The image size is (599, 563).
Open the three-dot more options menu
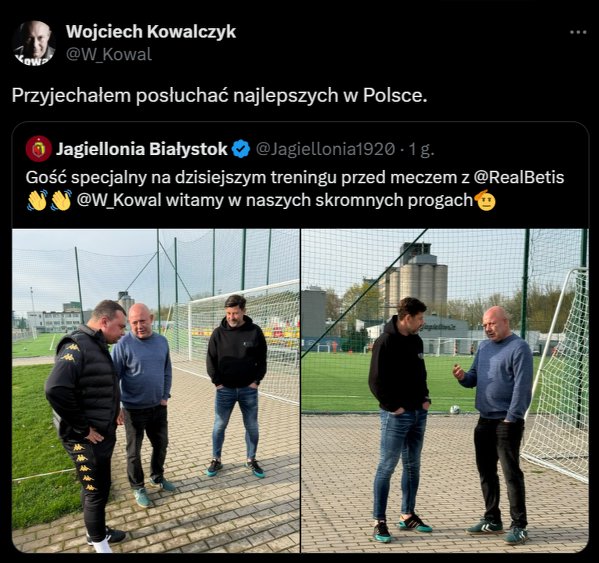tap(578, 32)
